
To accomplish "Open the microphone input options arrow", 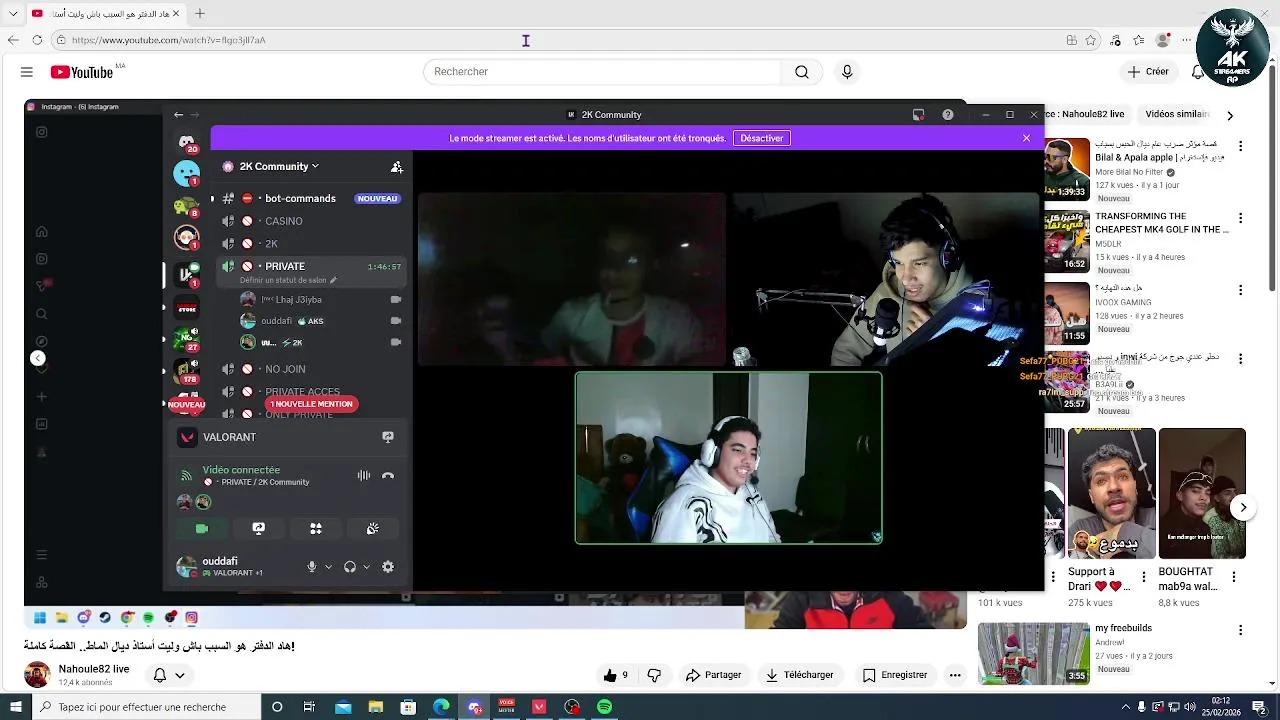I will pos(328,567).
